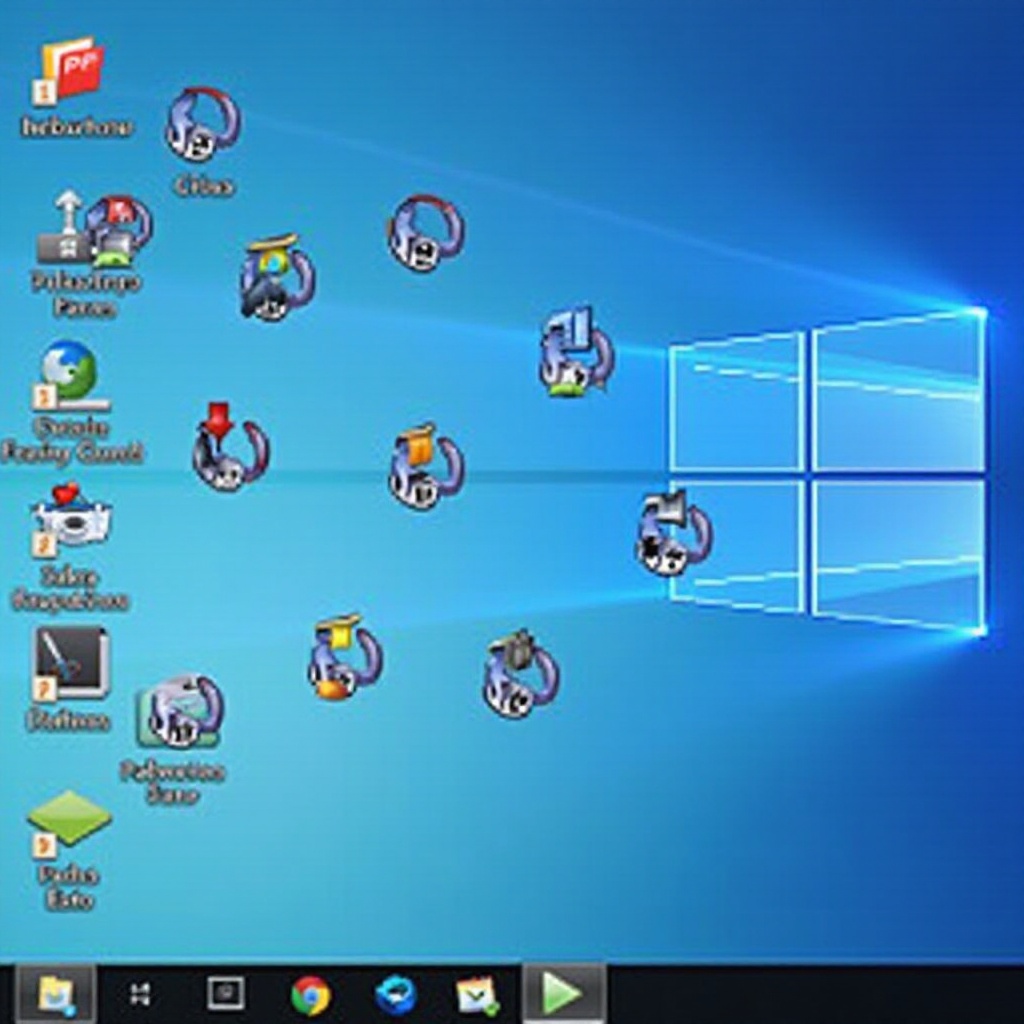Screen dimensions: 1024x1024
Task: Open the blue hexagon app in taskbar
Action: [x=396, y=995]
